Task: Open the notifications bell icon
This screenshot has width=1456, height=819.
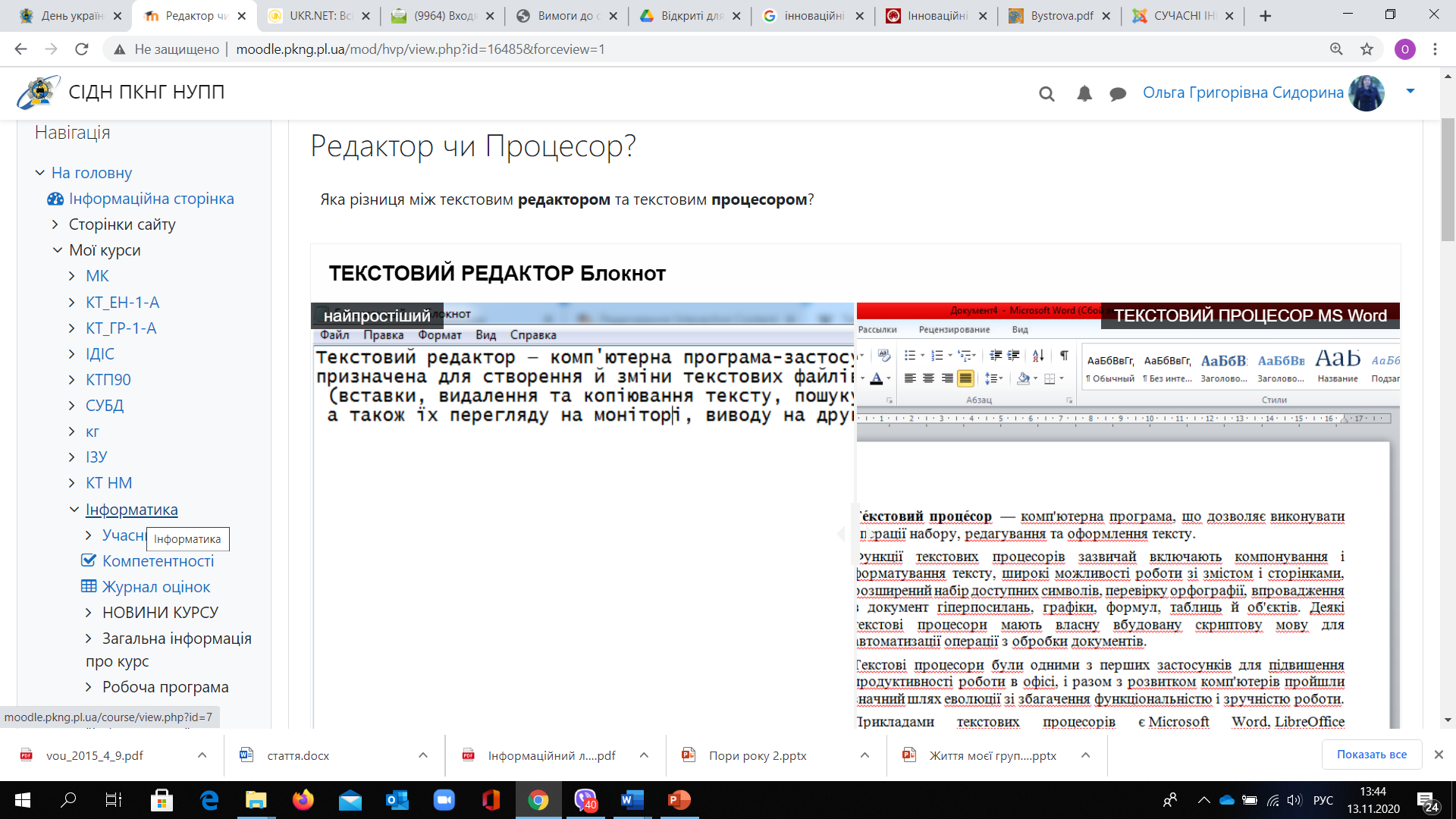Action: tap(1084, 93)
